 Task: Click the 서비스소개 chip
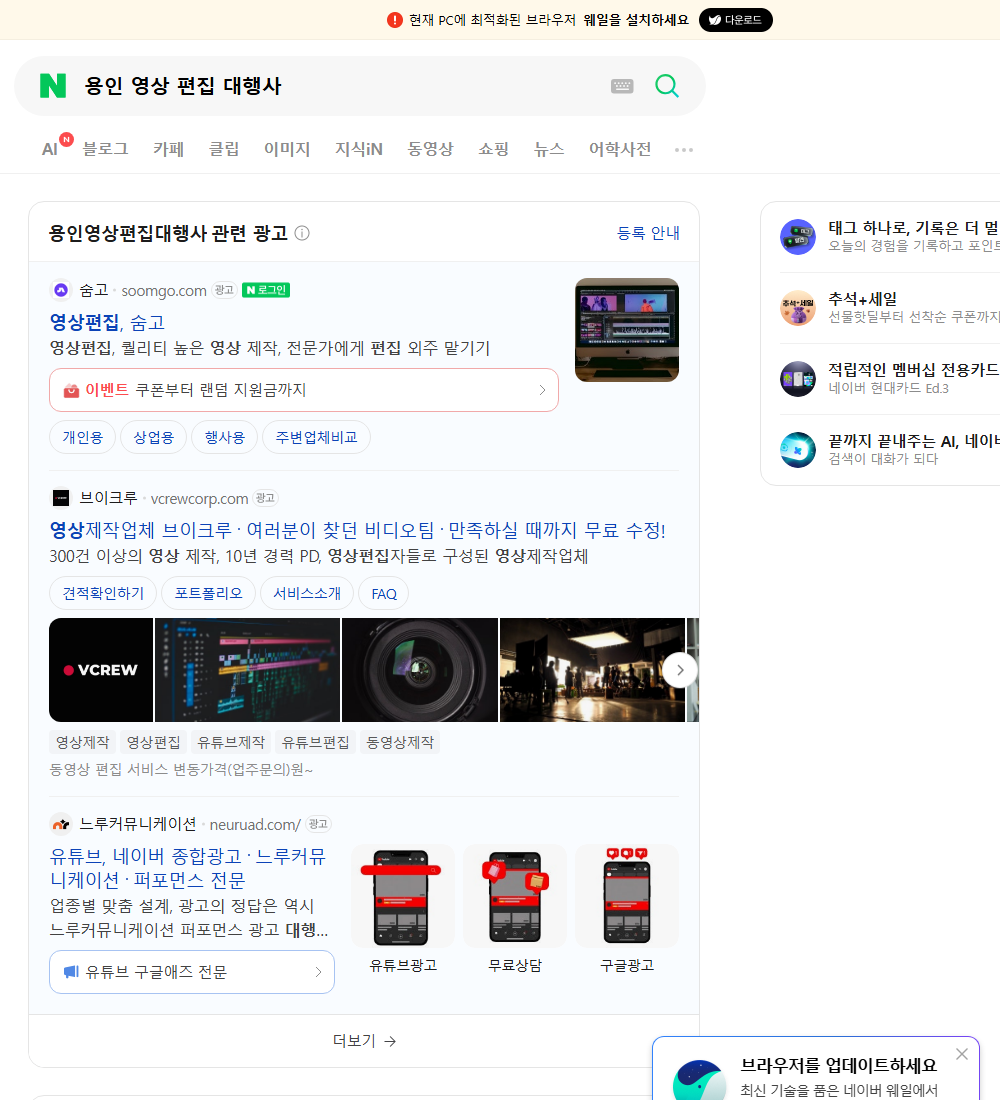click(x=307, y=593)
